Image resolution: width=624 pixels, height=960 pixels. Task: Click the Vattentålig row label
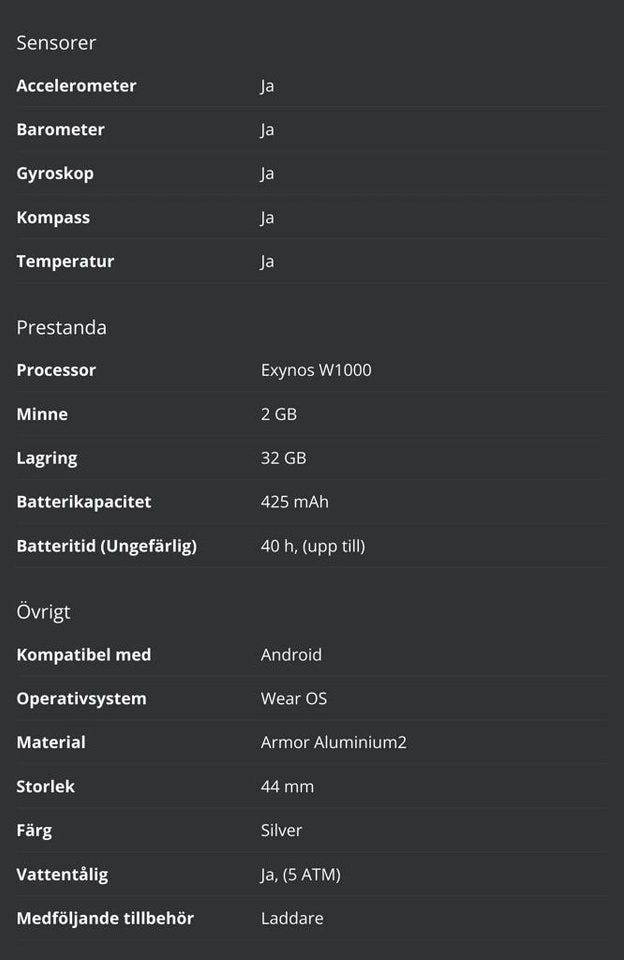62,875
